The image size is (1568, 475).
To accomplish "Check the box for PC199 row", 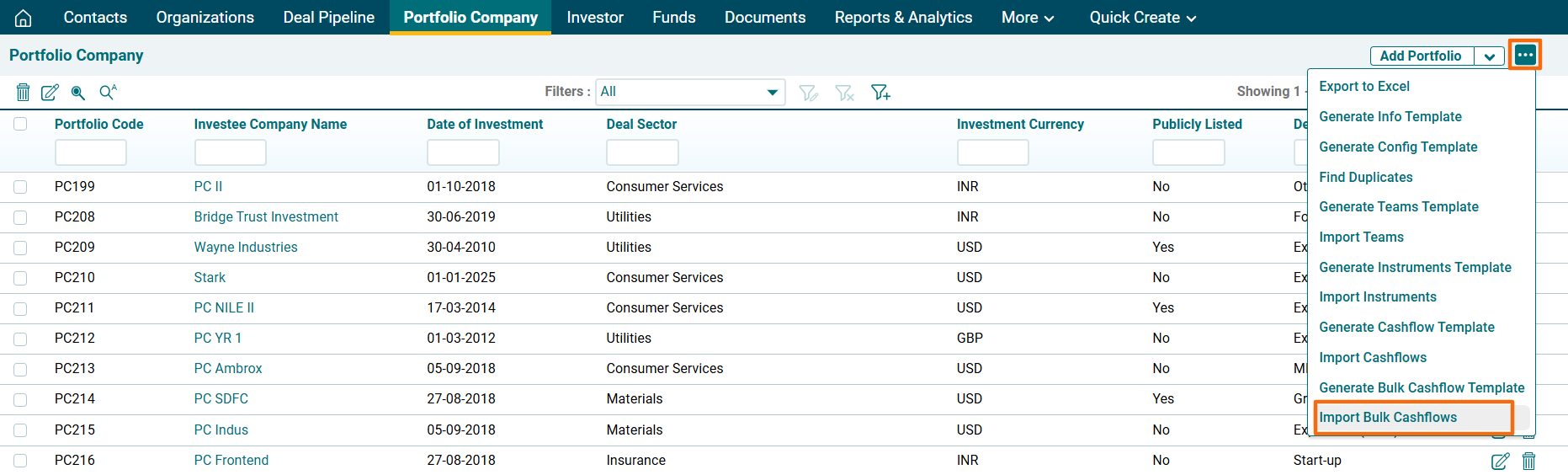I will pyautogui.click(x=20, y=187).
